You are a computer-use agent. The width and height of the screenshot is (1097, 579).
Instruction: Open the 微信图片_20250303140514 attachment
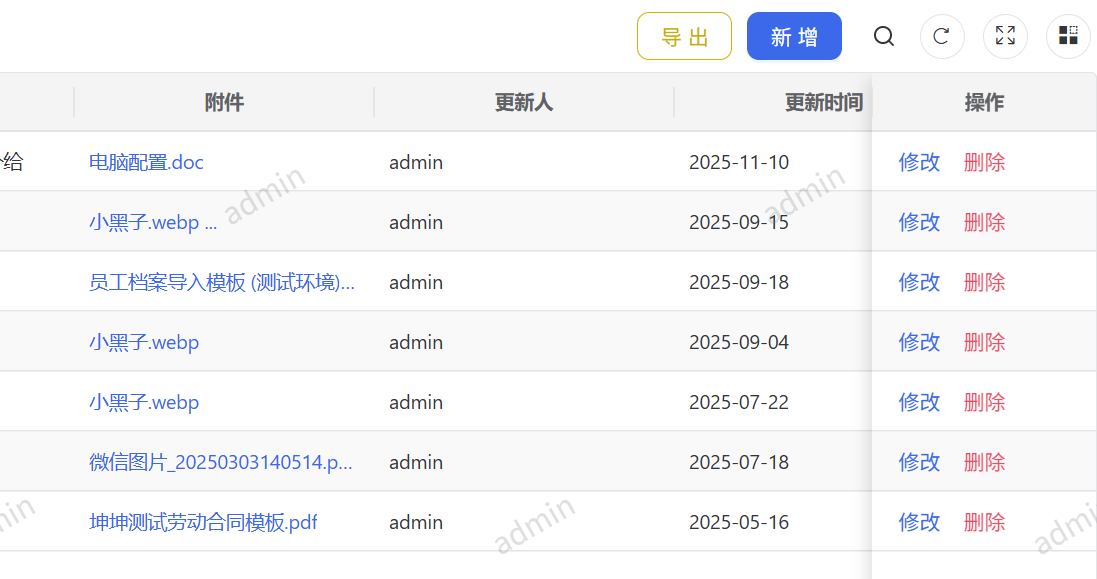(221, 462)
